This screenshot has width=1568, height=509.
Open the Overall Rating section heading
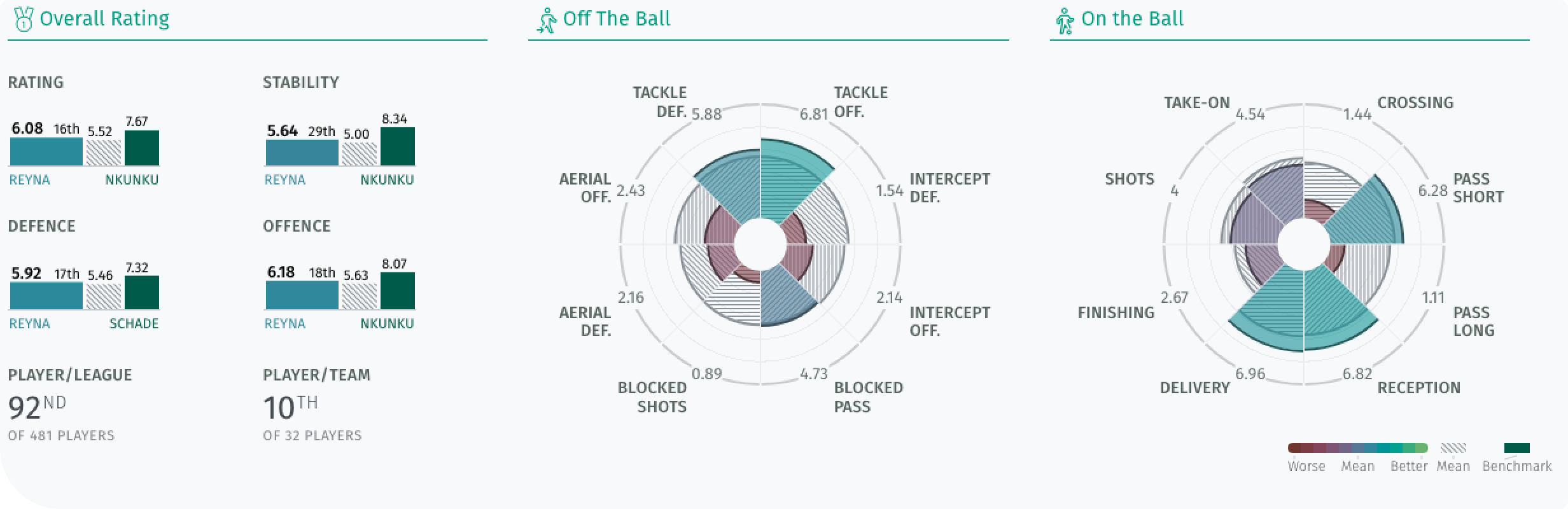pyautogui.click(x=104, y=19)
